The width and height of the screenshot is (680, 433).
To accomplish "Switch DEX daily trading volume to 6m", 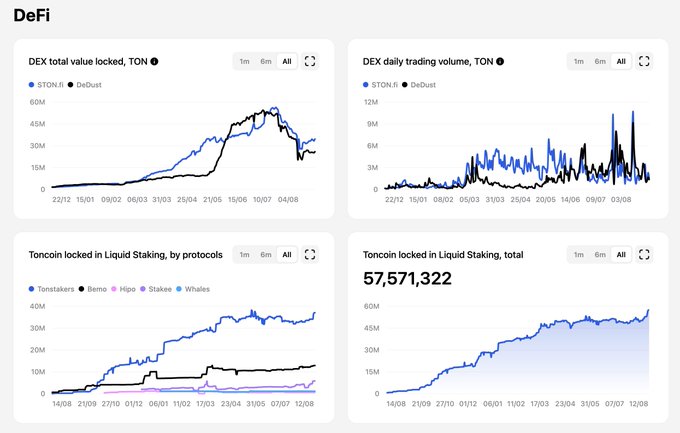I will (601, 61).
